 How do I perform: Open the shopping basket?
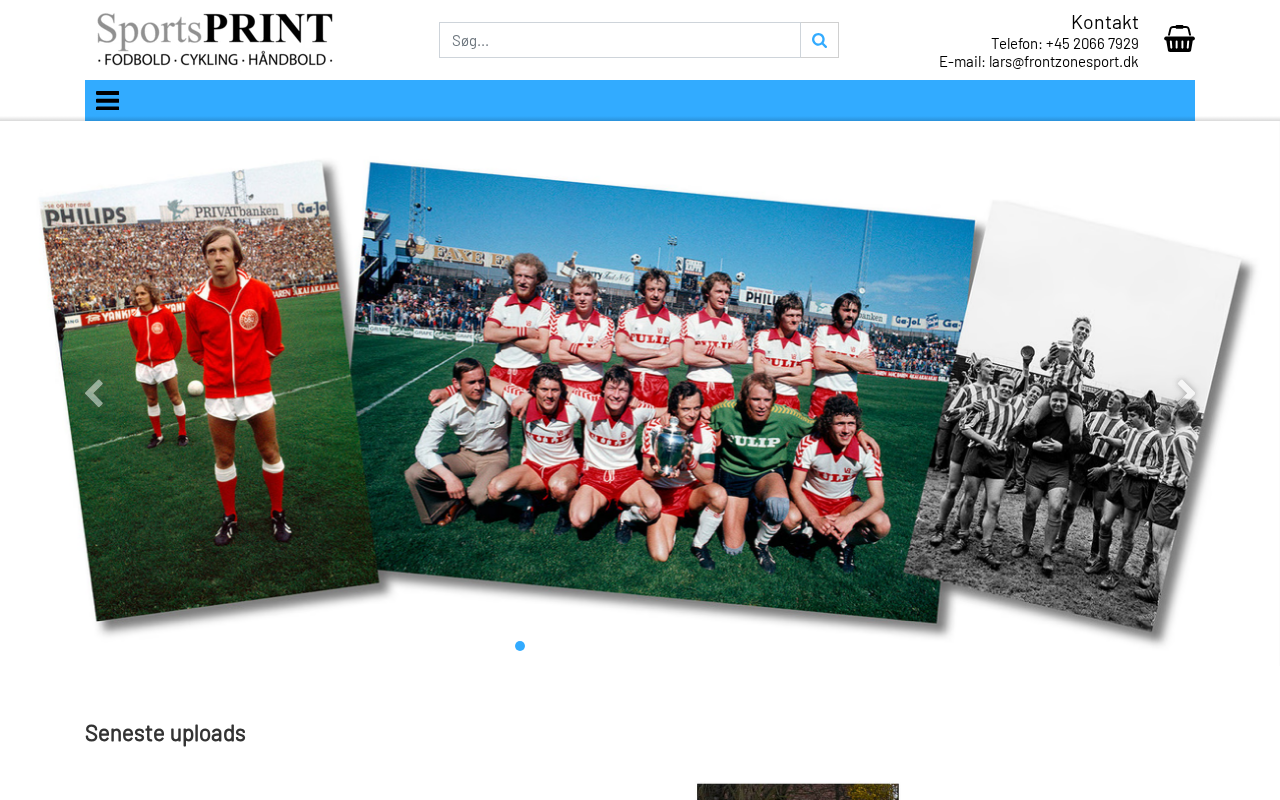[x=1179, y=39]
